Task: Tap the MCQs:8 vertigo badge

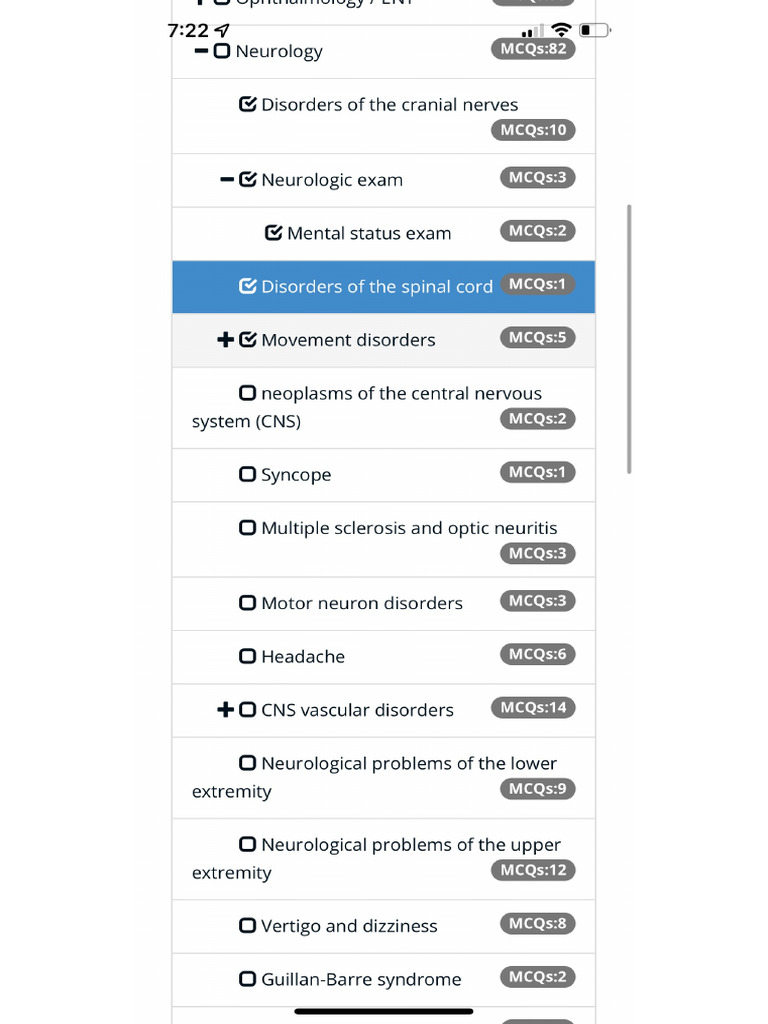Action: [x=537, y=924]
